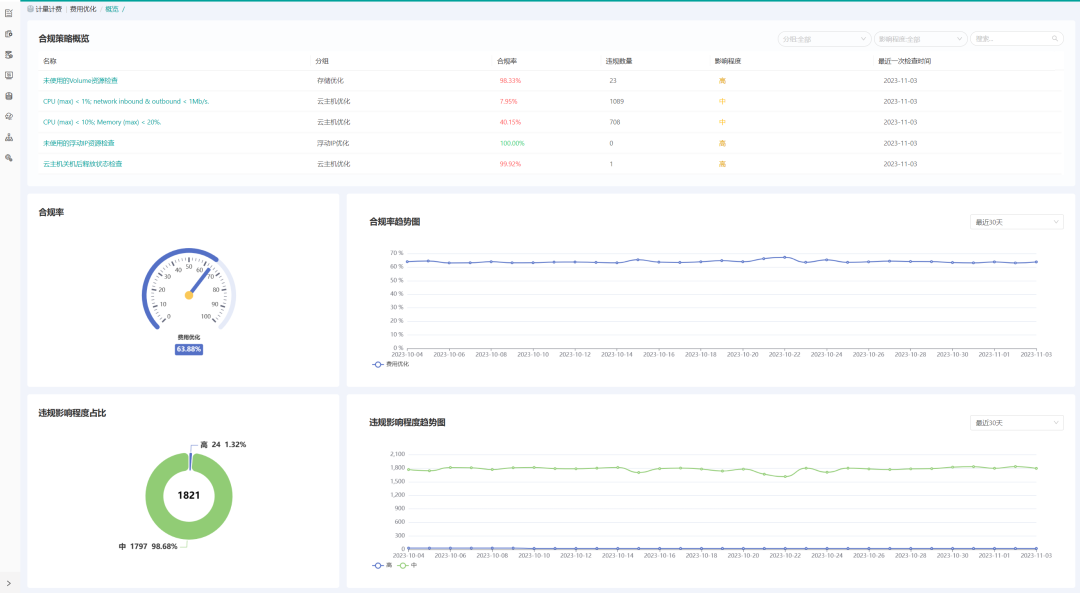Expand the sidebar with the bottom arrow
1080x593 pixels.
tap(8, 583)
